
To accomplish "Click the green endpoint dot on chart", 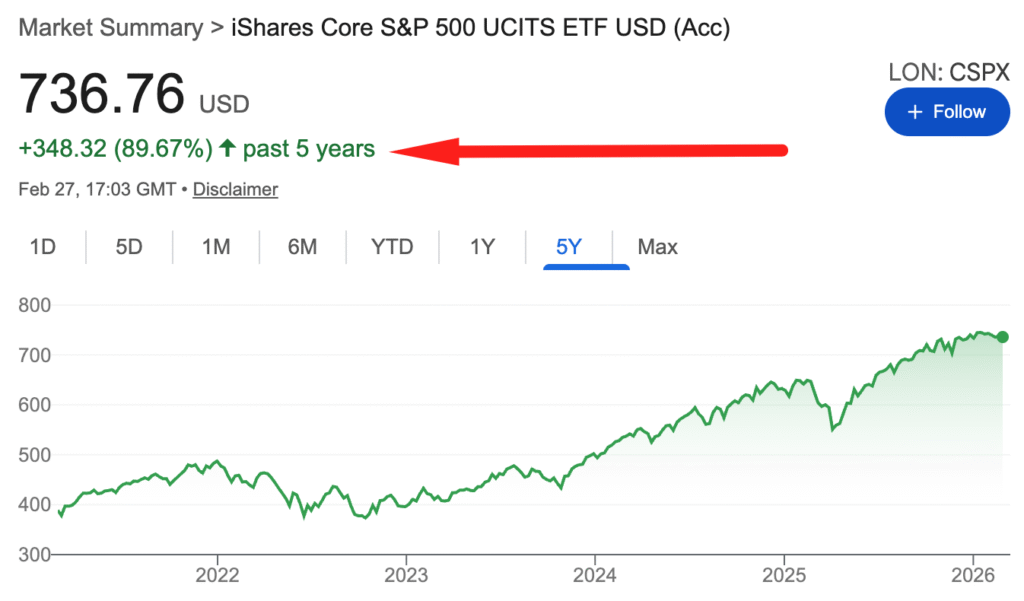I will click(1003, 337).
